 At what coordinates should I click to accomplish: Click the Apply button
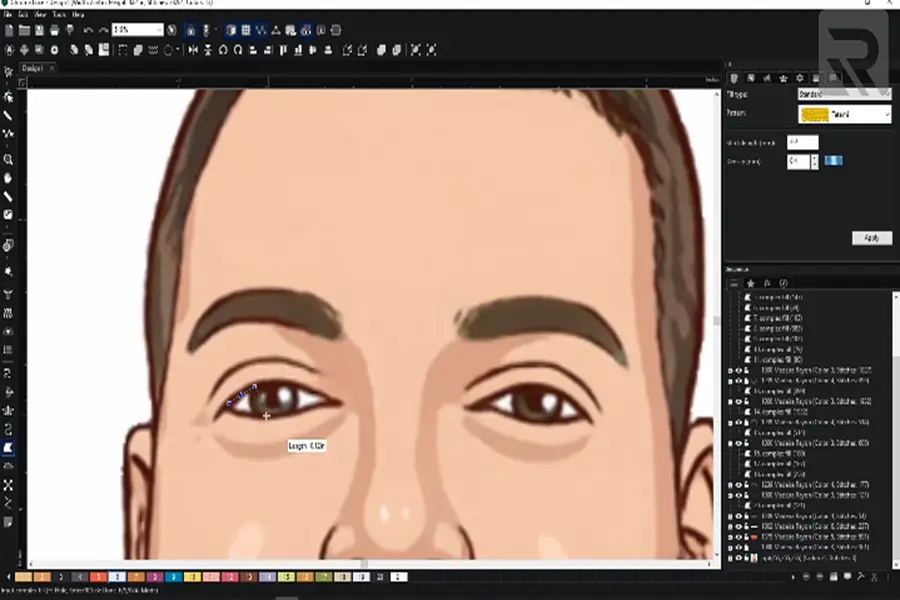click(872, 238)
